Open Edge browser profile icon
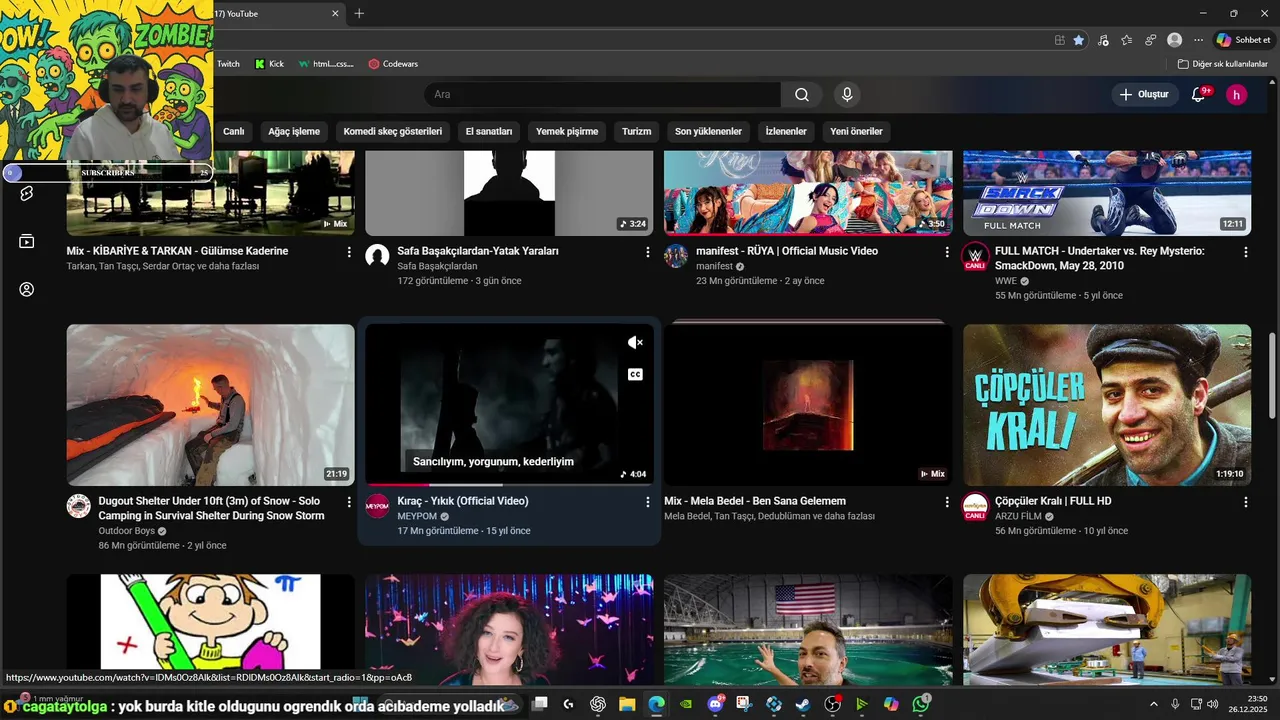Viewport: 1280px width, 720px height. [x=1175, y=40]
